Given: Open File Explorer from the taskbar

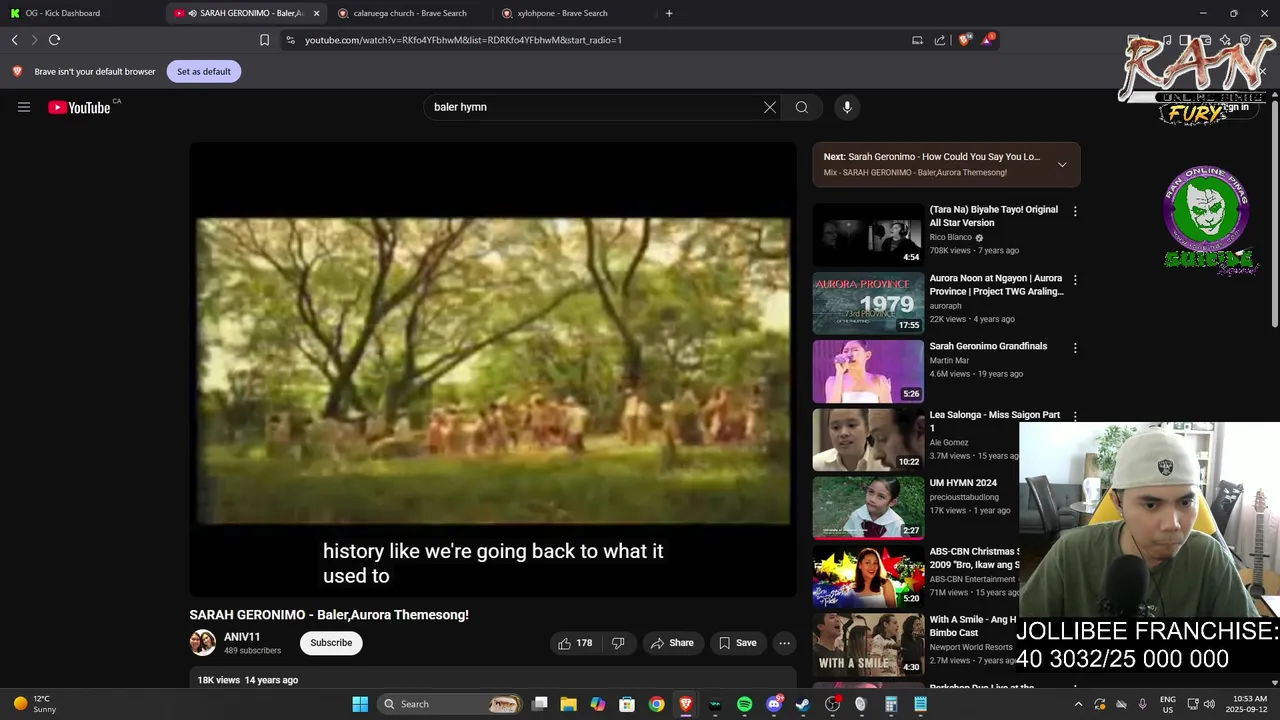Looking at the screenshot, I should [568, 704].
